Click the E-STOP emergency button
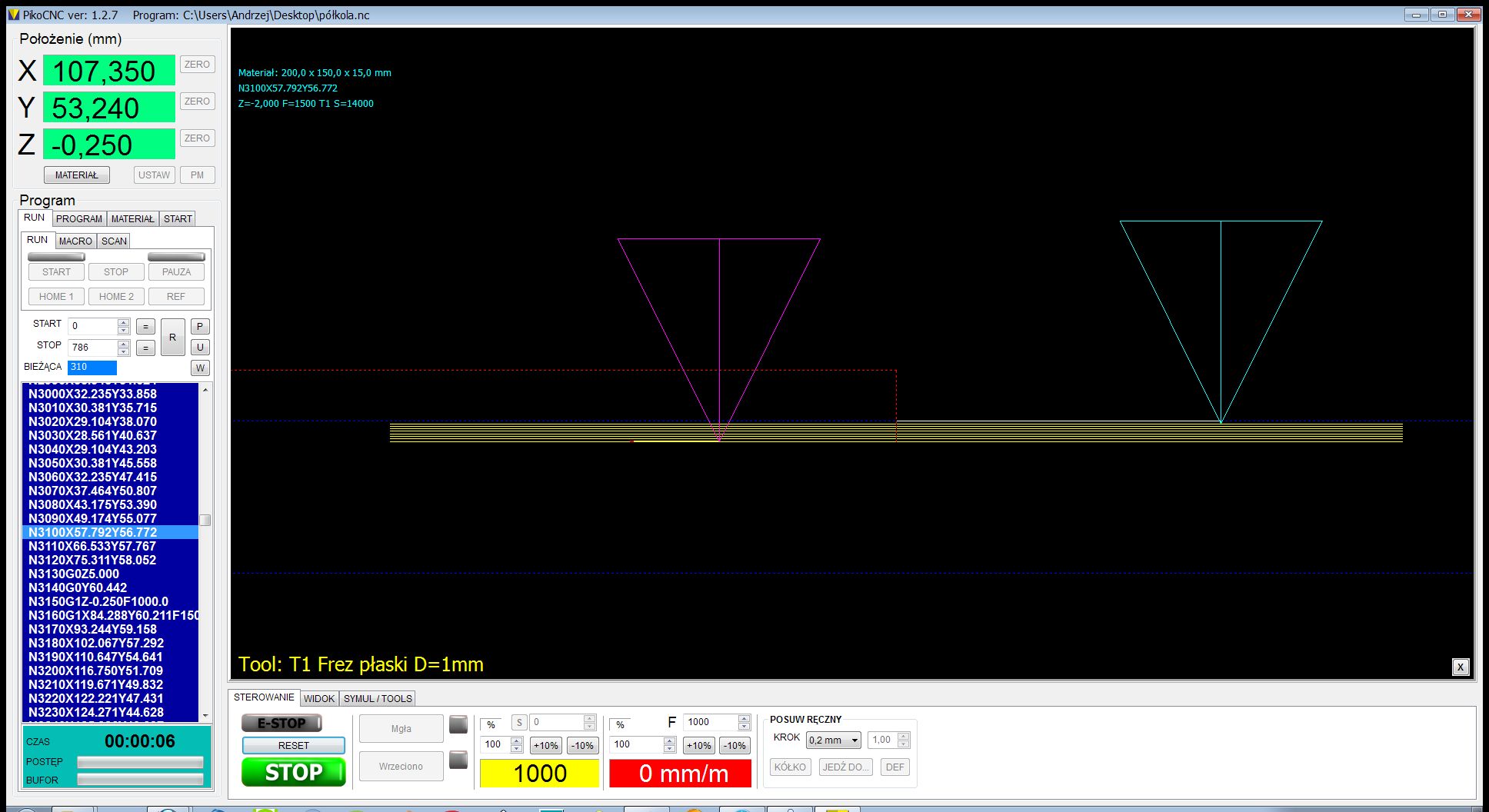1489x812 pixels. pos(281,724)
